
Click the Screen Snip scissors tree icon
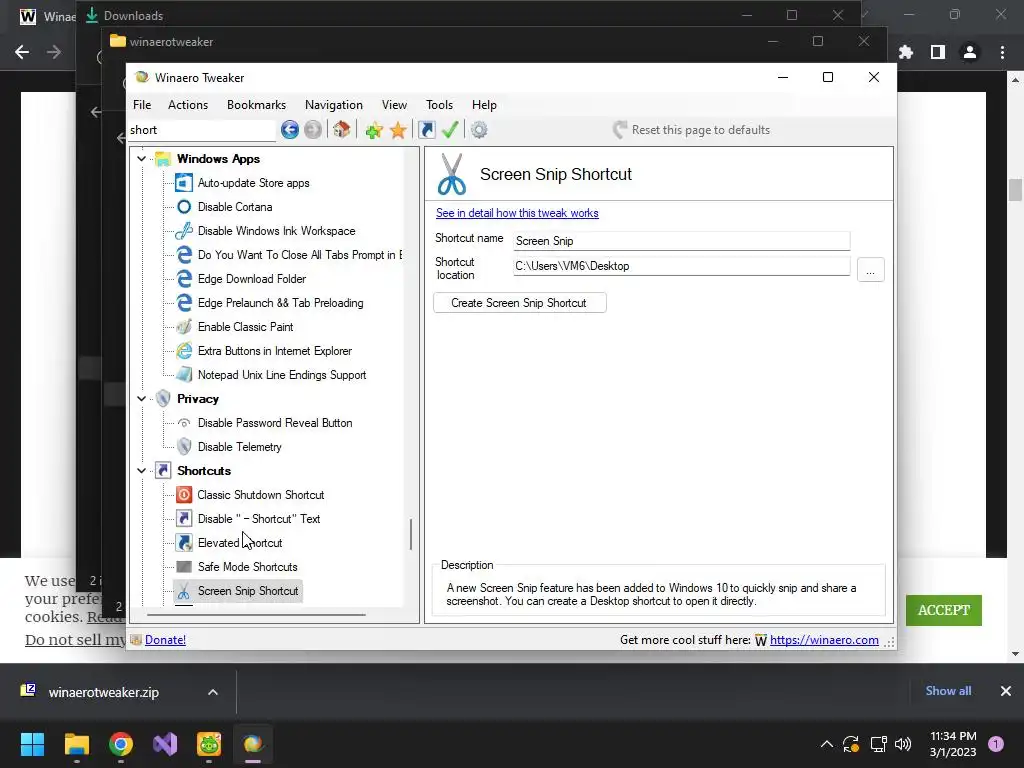[x=184, y=591]
